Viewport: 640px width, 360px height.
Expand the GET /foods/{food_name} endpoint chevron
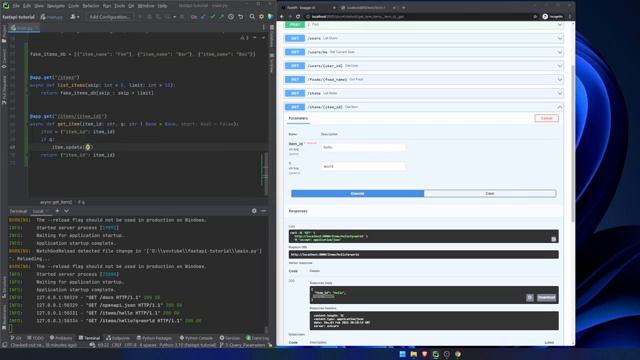pos(560,80)
